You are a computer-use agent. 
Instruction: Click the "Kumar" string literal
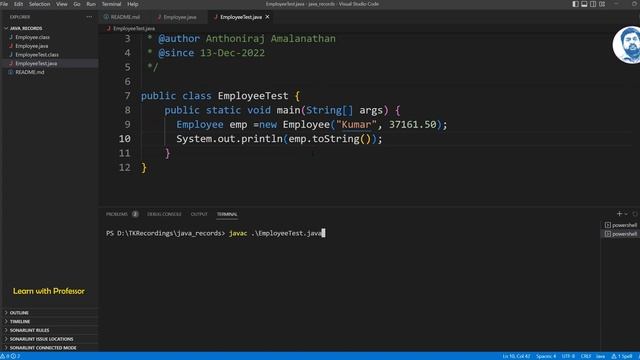(356, 124)
